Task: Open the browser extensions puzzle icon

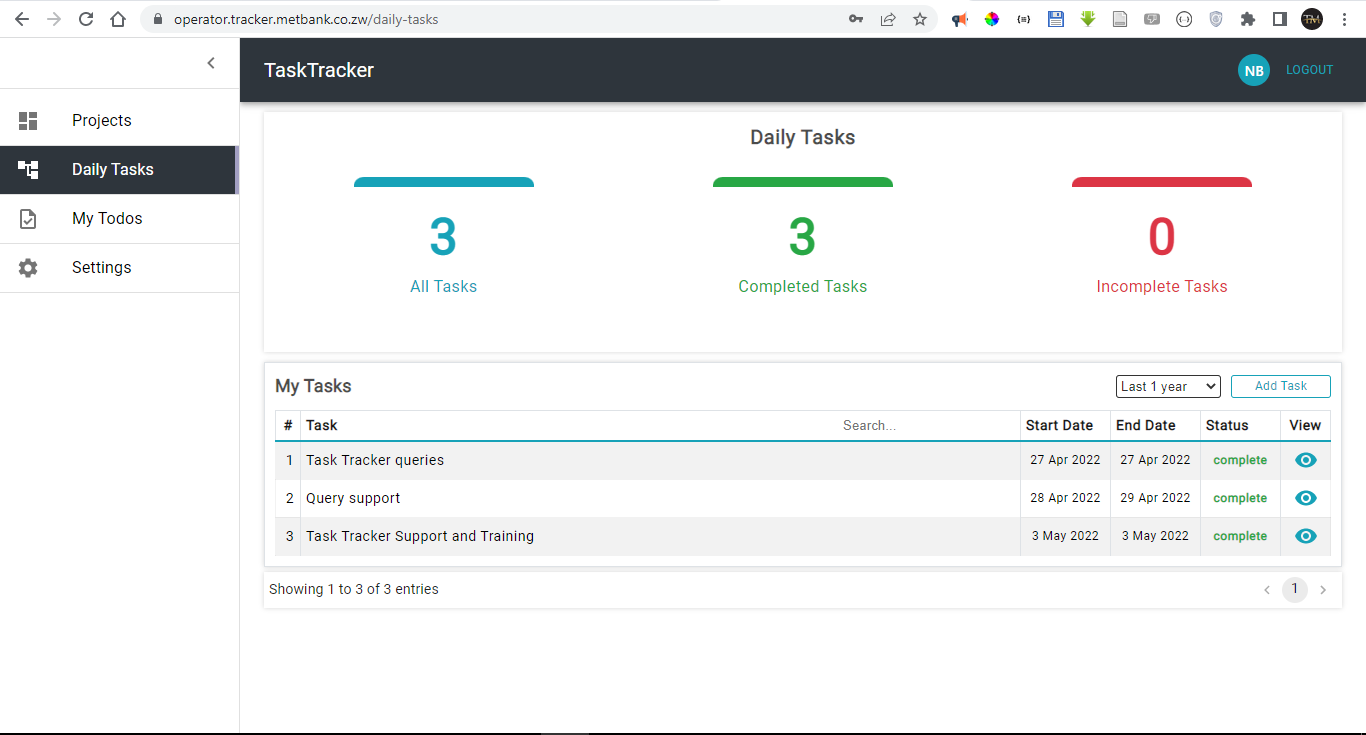Action: (1247, 19)
